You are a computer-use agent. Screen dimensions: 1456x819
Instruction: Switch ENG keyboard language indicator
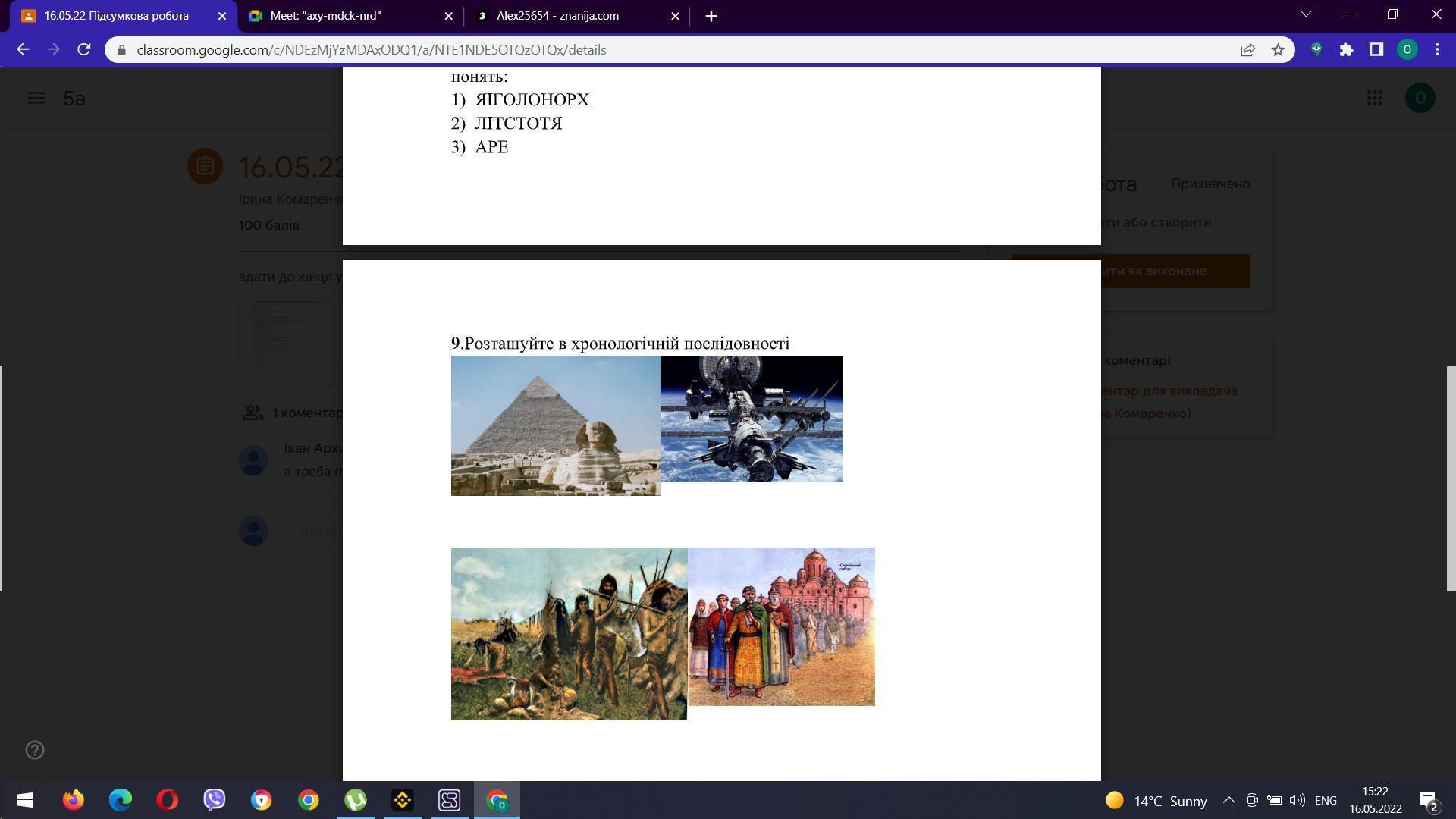click(1326, 800)
